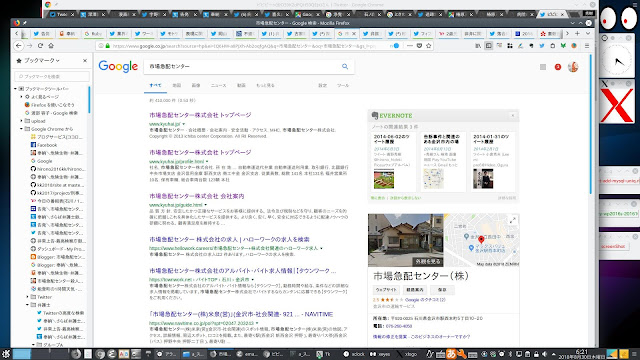Expand the Twitter bookmark folder
This screenshot has width=640, height=360.
(28, 297)
